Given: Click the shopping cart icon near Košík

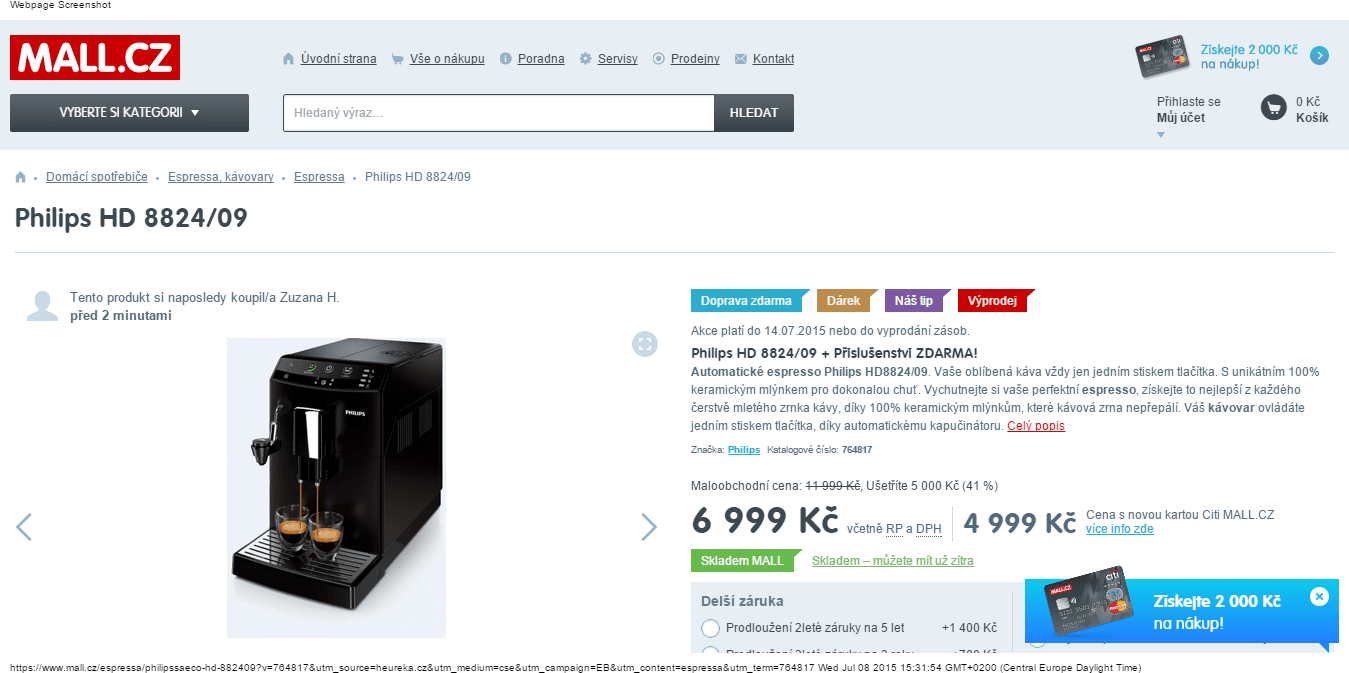Looking at the screenshot, I should point(1273,107).
